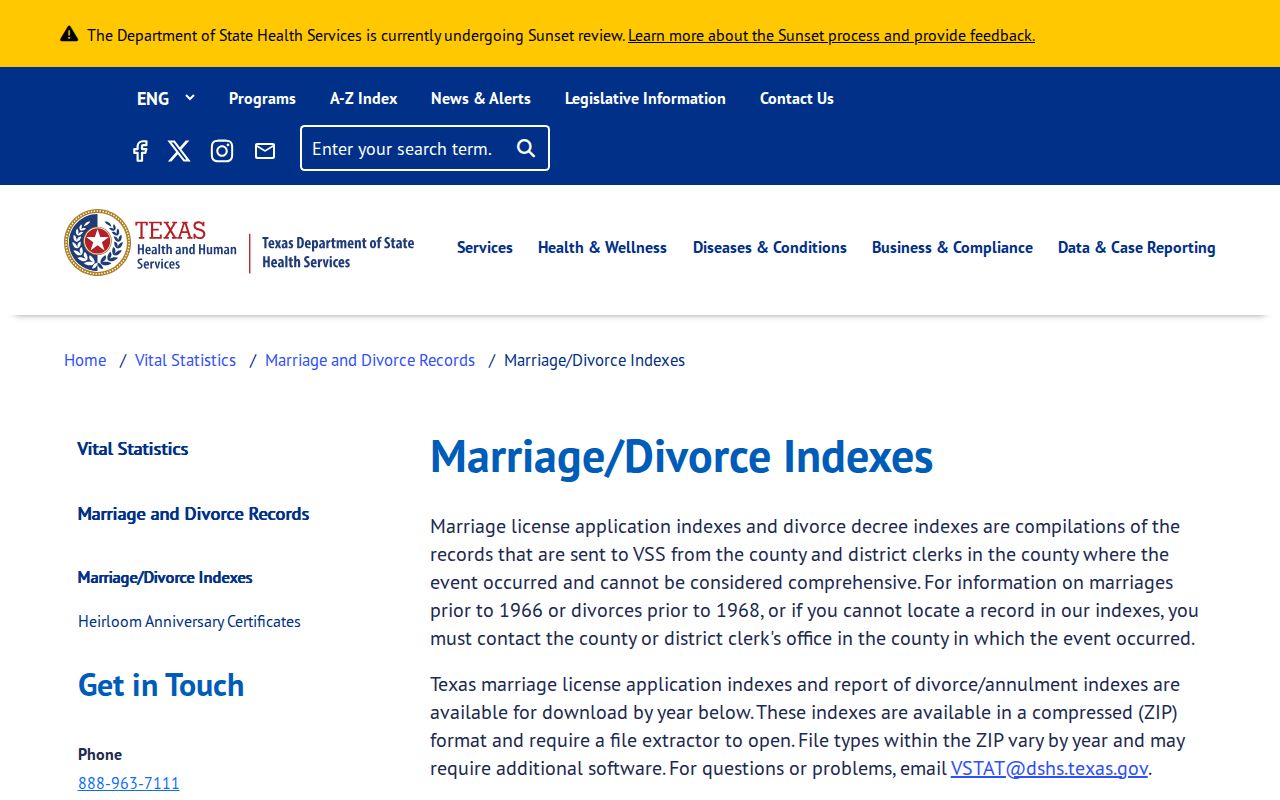Click the Marriage/Divorce Indexes page heading
Screen dimensions: 1280x800
681,456
